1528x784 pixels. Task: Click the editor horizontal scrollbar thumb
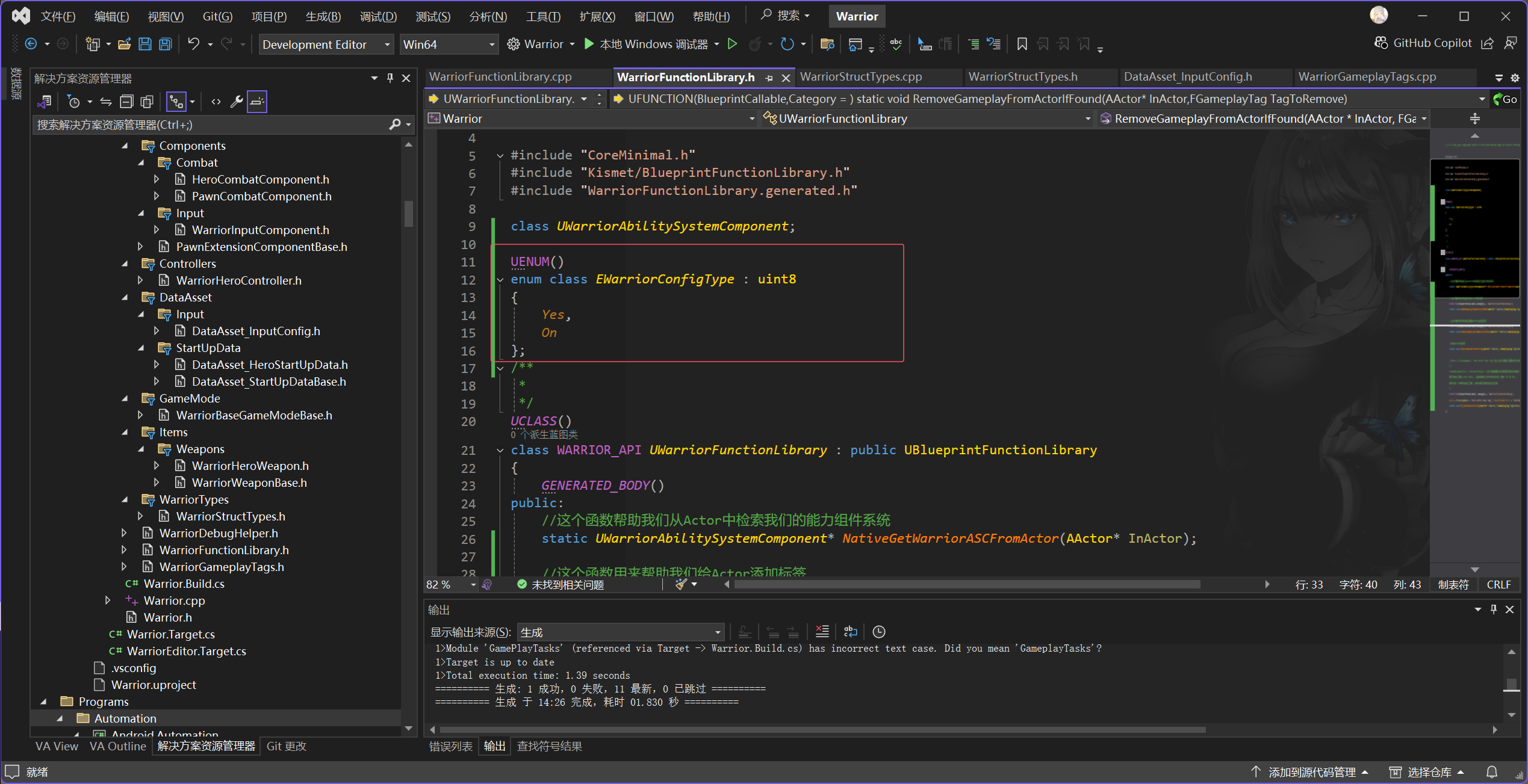pos(967,584)
